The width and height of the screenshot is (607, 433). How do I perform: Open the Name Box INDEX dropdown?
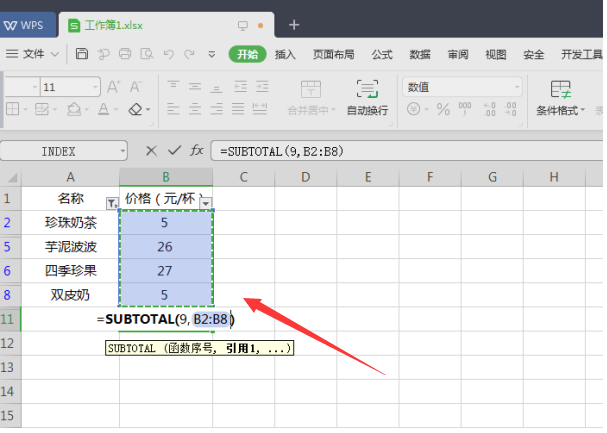coord(122,151)
